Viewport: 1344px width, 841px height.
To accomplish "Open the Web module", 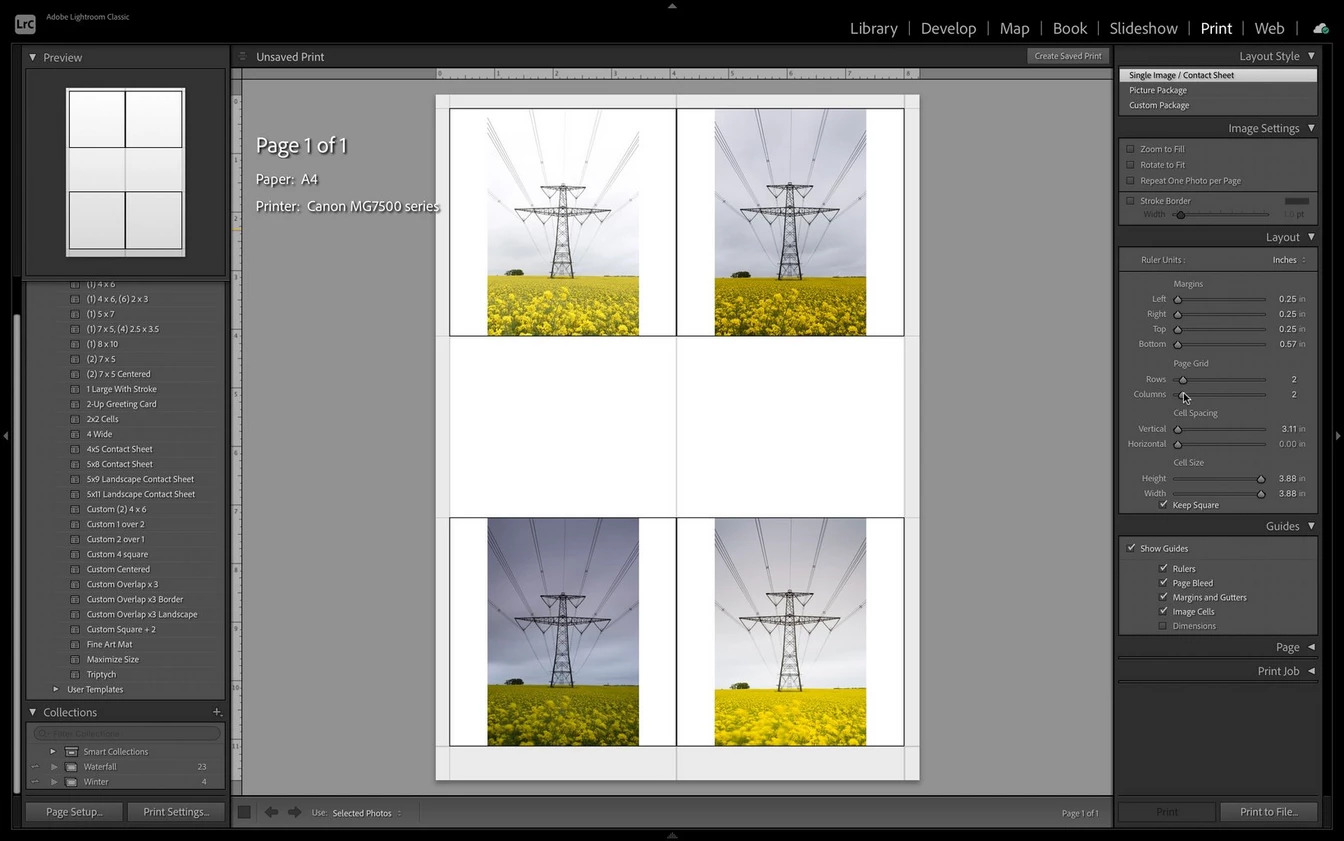I will click(x=1269, y=28).
